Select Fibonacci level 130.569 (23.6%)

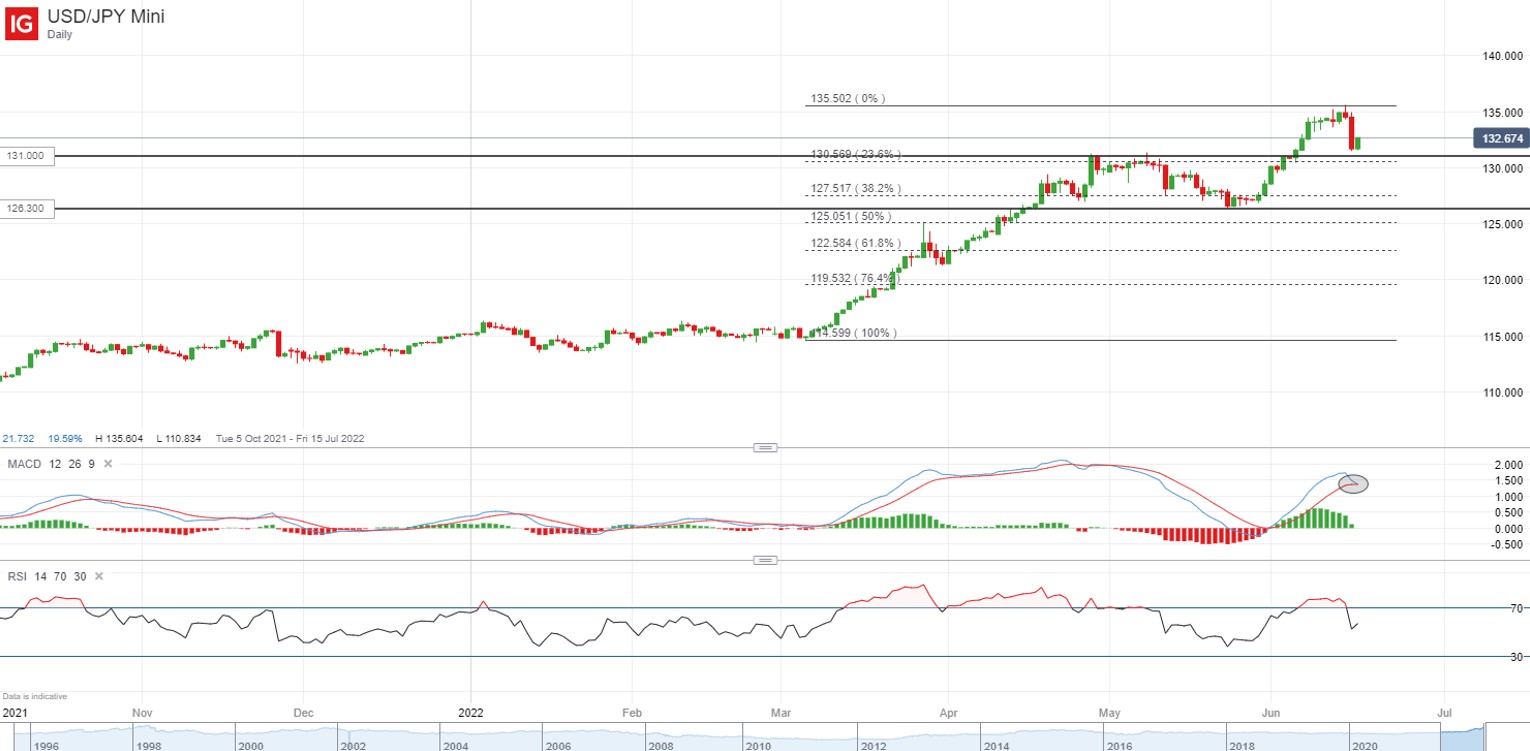pyautogui.click(x=855, y=155)
